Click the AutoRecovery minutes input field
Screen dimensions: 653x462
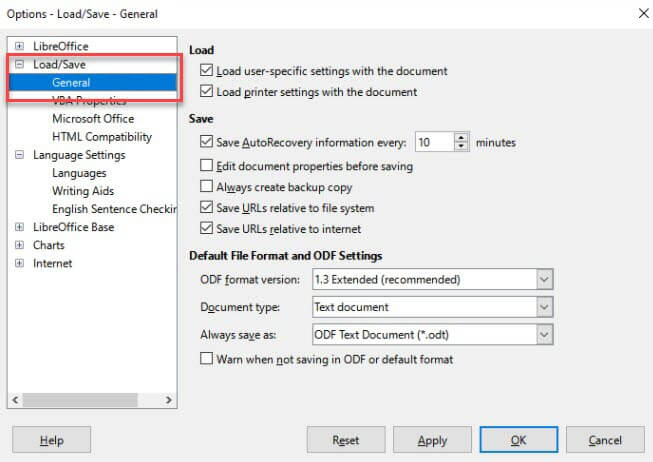pos(434,142)
